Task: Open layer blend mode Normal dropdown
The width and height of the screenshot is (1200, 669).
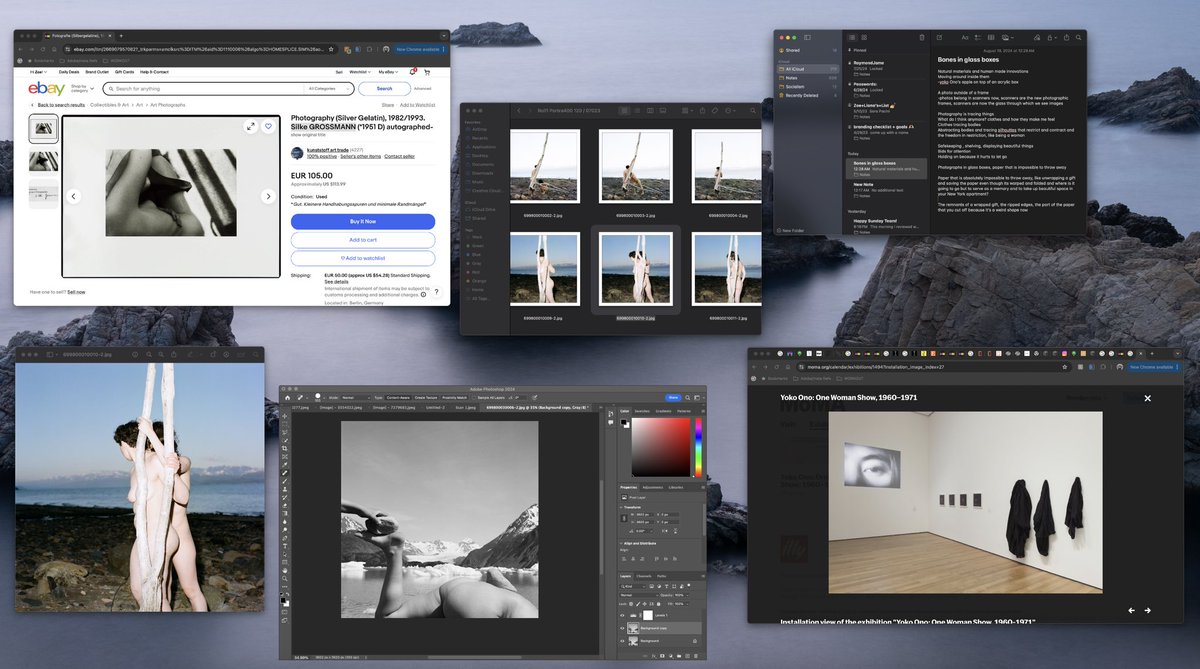Action: pos(638,595)
